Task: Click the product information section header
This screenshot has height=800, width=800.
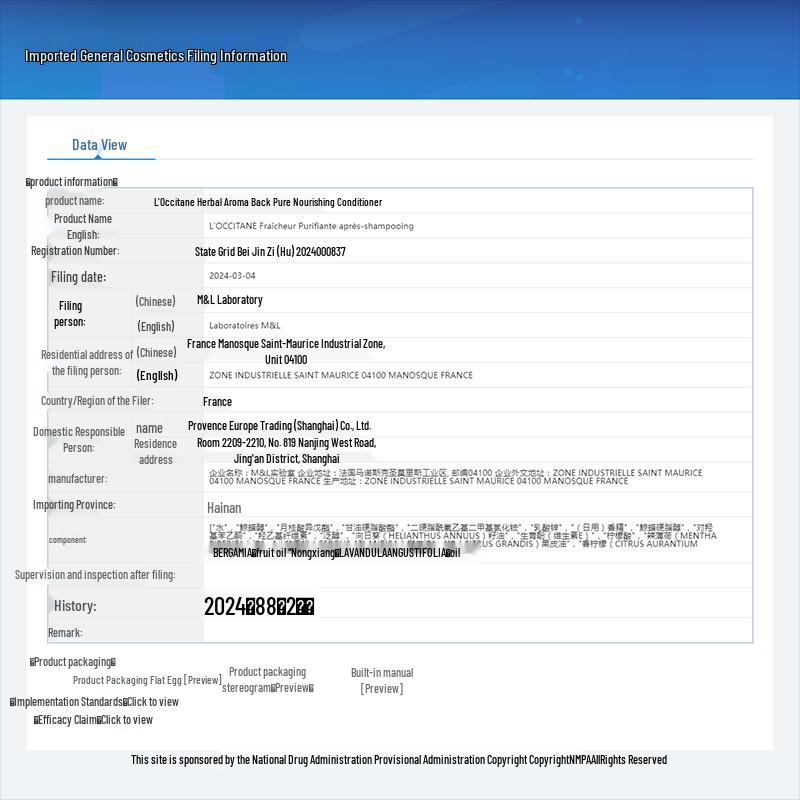Action: click(72, 182)
